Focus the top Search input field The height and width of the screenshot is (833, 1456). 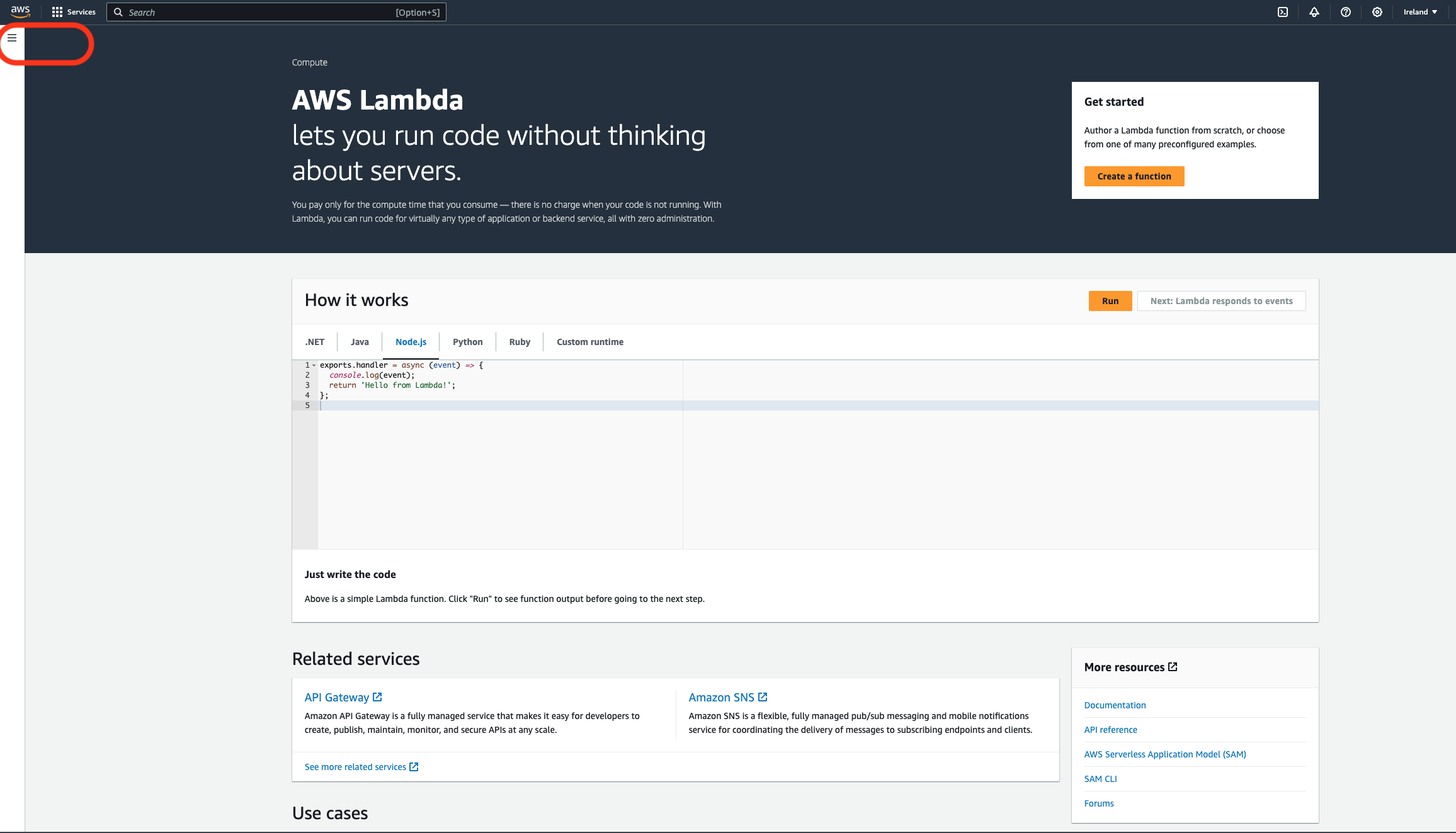pyautogui.click(x=276, y=12)
